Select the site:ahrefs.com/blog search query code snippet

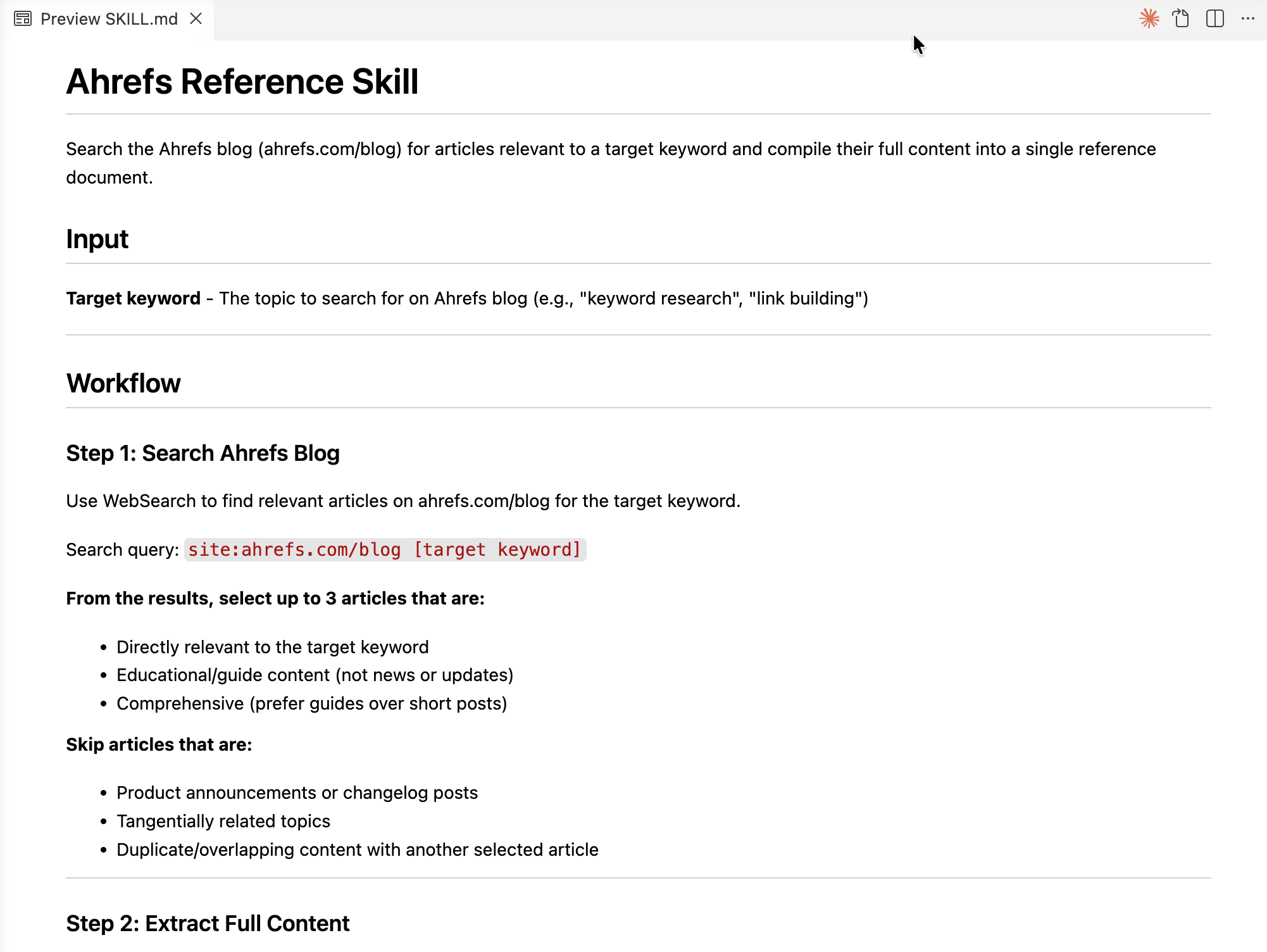[x=384, y=549]
